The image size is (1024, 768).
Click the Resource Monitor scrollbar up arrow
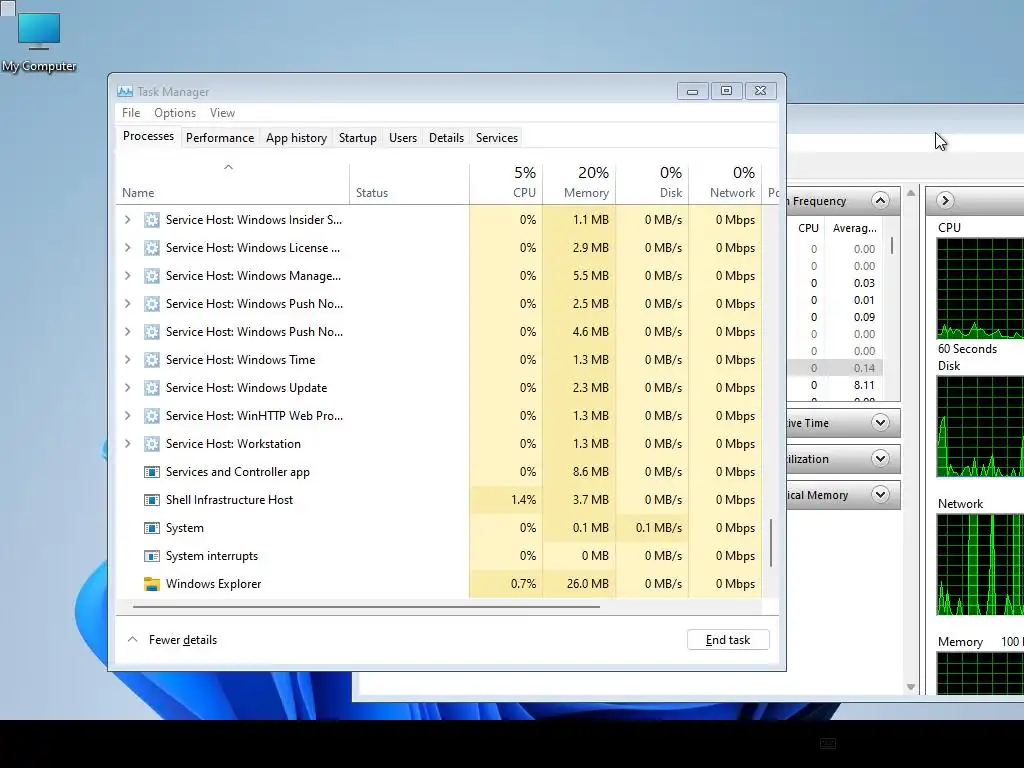[x=910, y=193]
